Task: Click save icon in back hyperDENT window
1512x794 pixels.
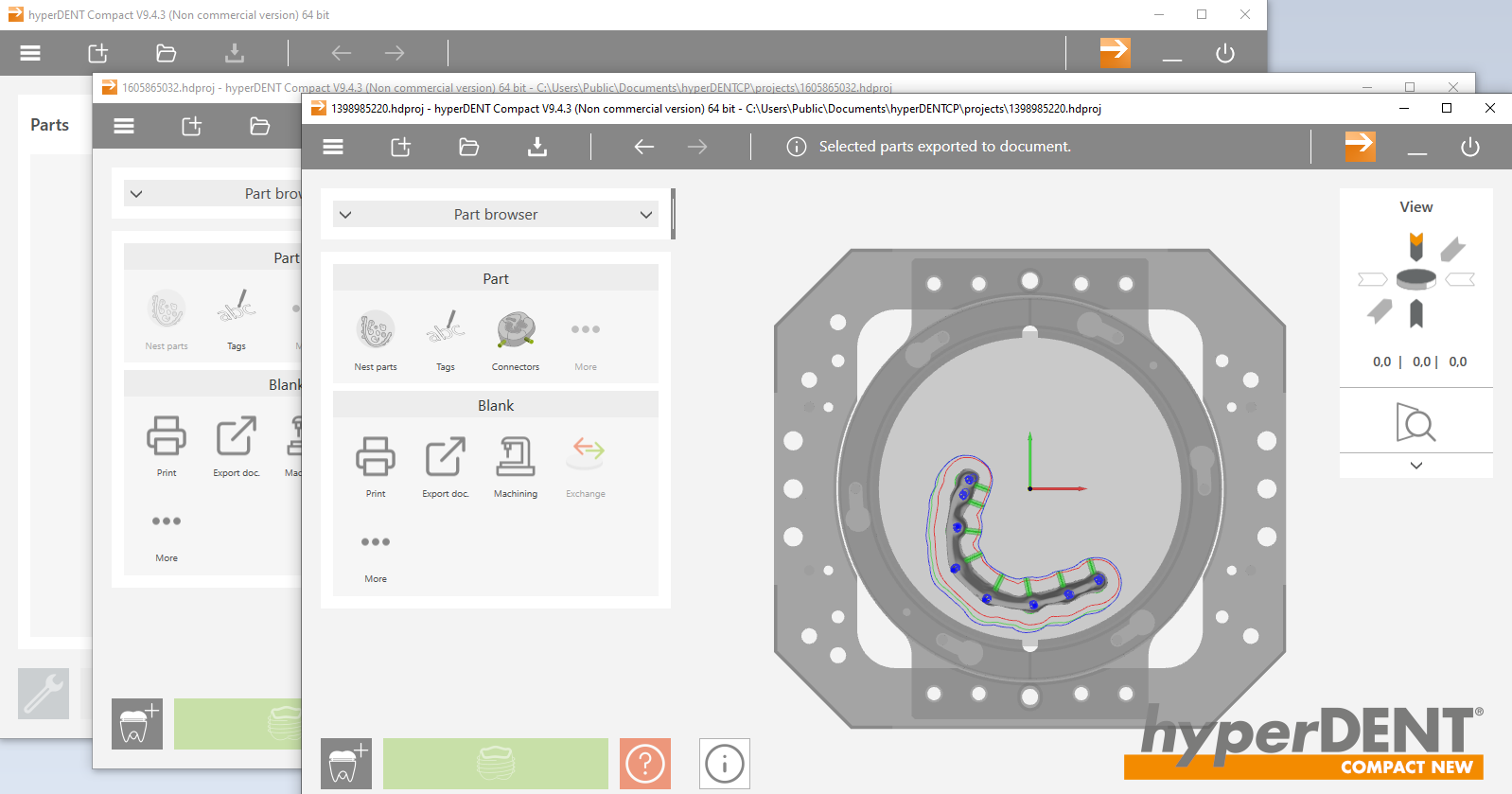Action: (x=235, y=53)
